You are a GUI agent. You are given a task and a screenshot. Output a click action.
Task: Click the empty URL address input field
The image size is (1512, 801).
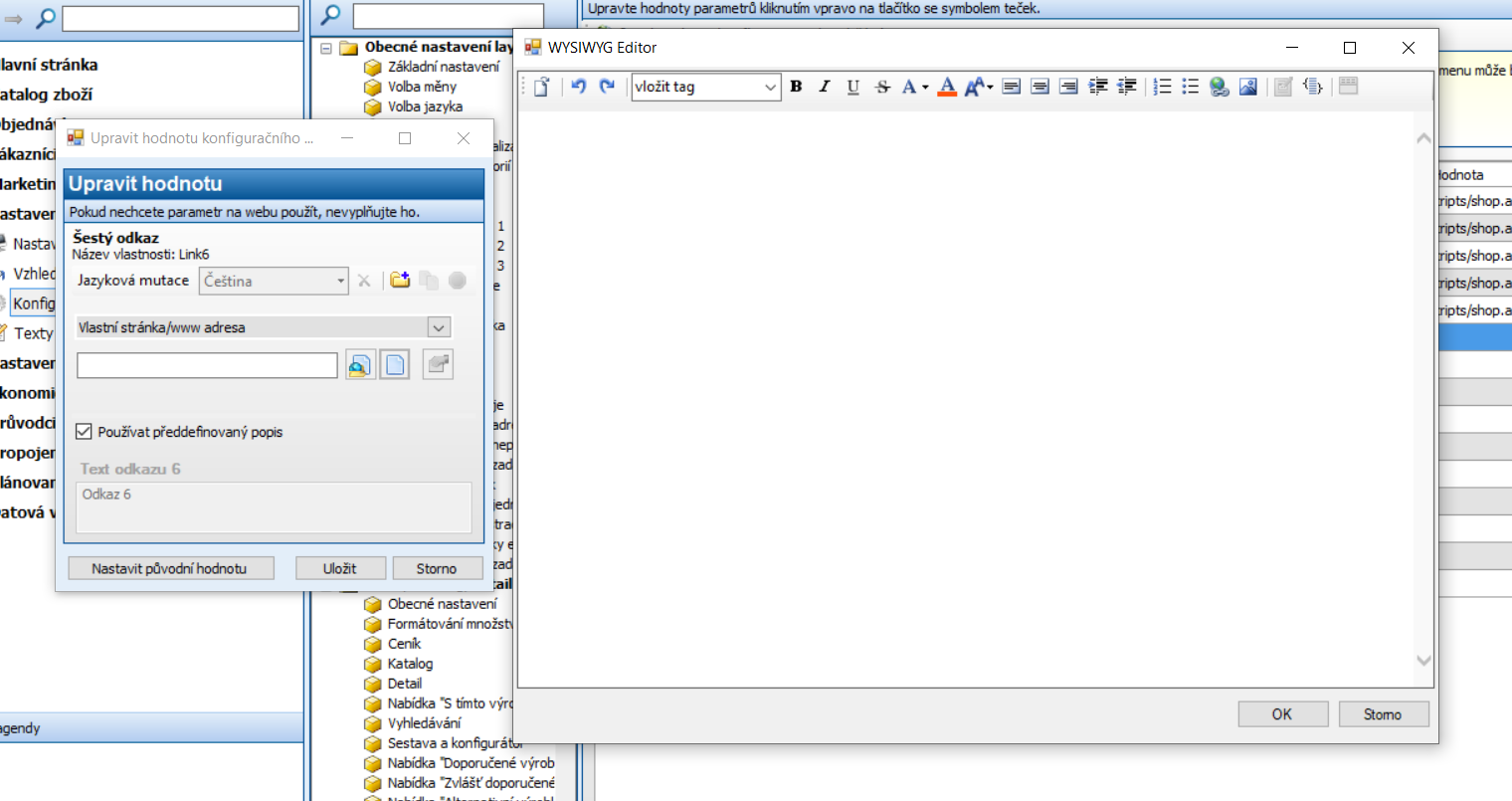[x=207, y=365]
